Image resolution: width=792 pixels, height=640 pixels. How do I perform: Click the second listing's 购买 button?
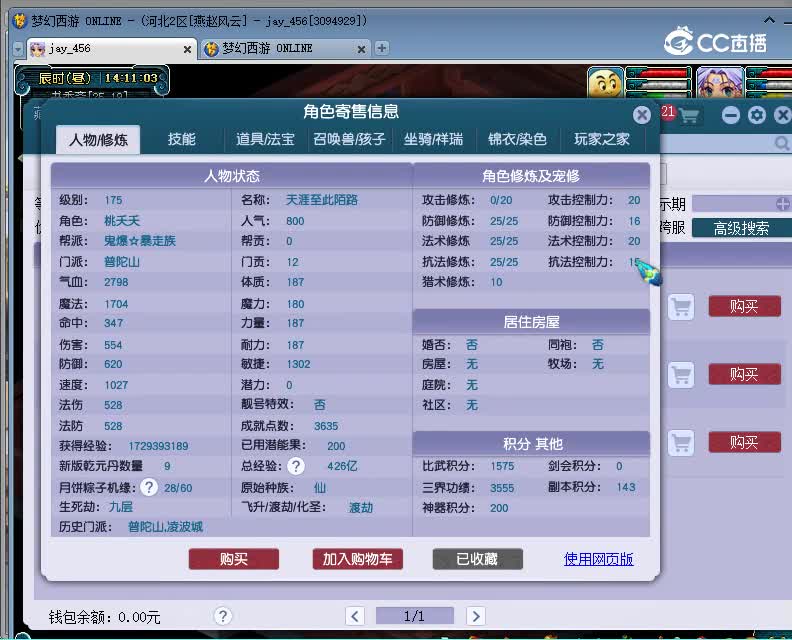click(744, 374)
